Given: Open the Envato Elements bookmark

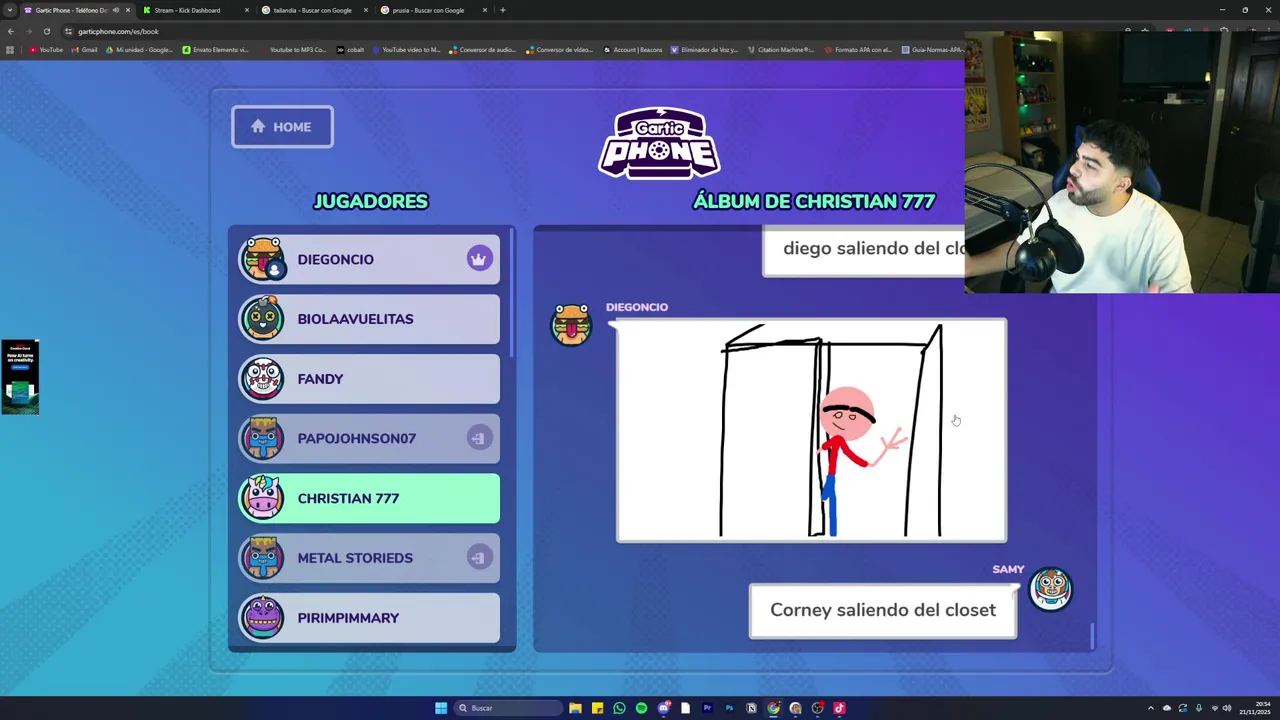Looking at the screenshot, I should [x=215, y=49].
